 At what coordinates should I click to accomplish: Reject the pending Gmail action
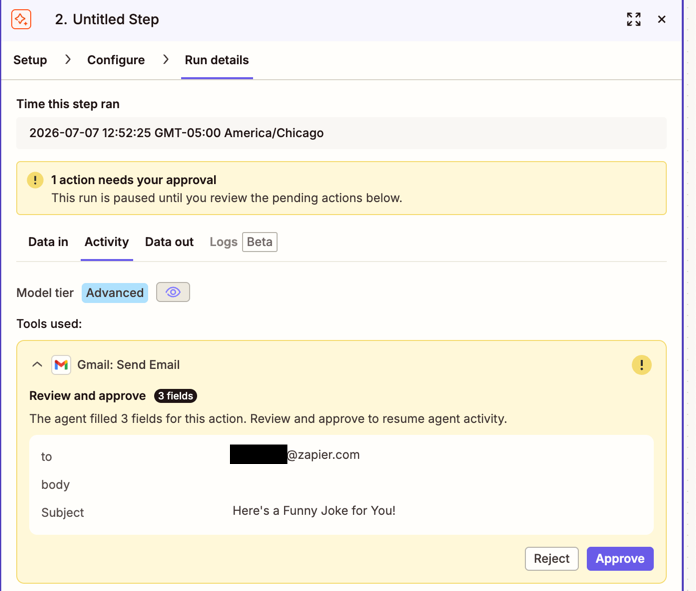(551, 559)
